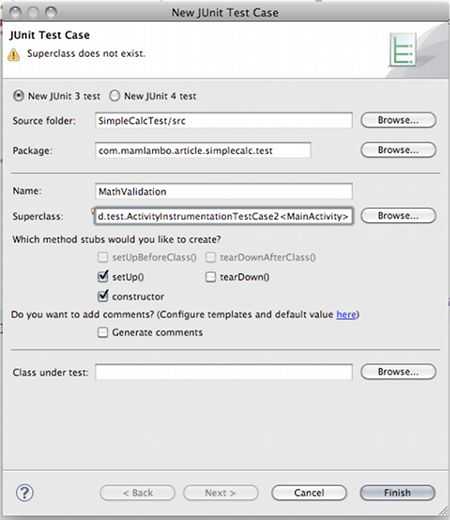Screen dimensions: 450x520
Task: Browse for the Source folder
Action: [x=398, y=120]
